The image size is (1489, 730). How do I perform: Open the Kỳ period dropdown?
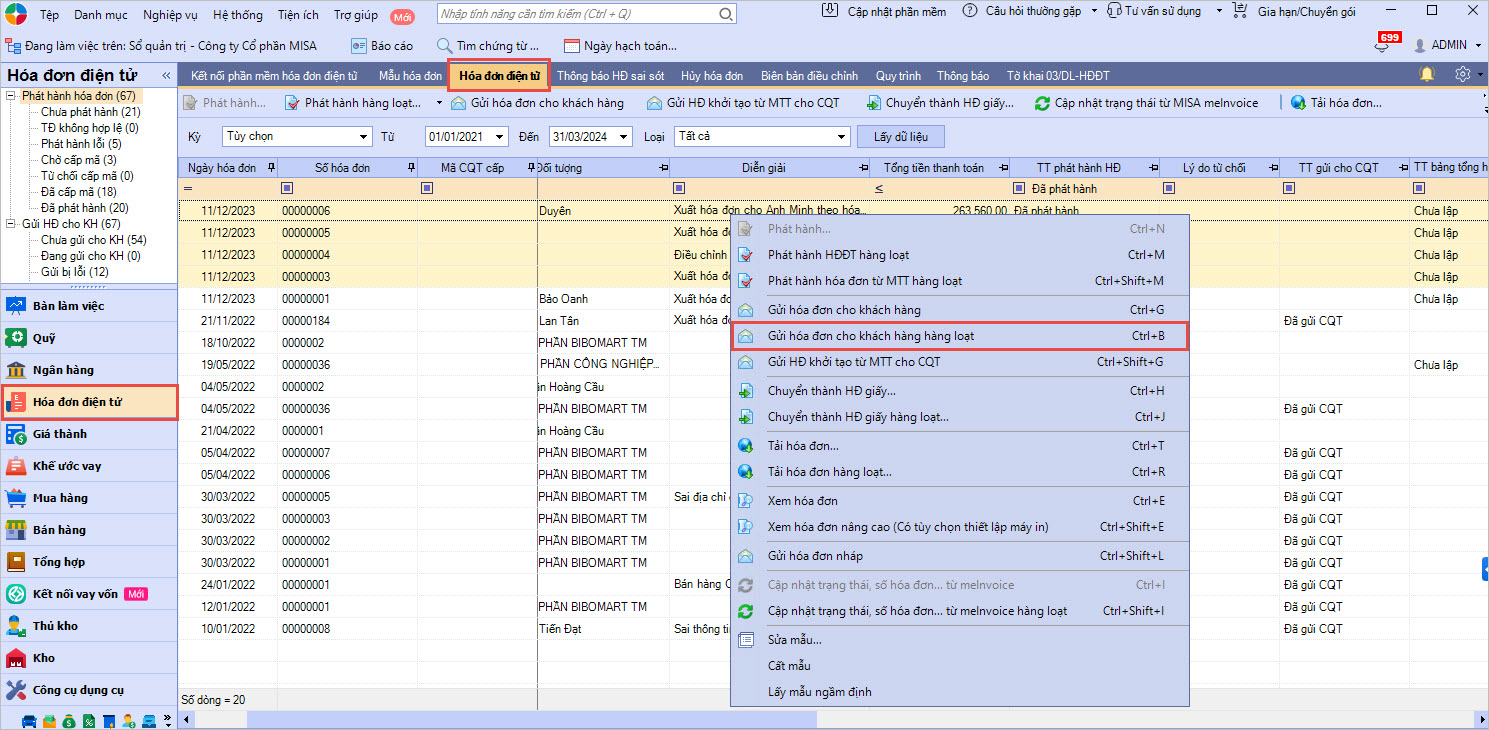363,136
